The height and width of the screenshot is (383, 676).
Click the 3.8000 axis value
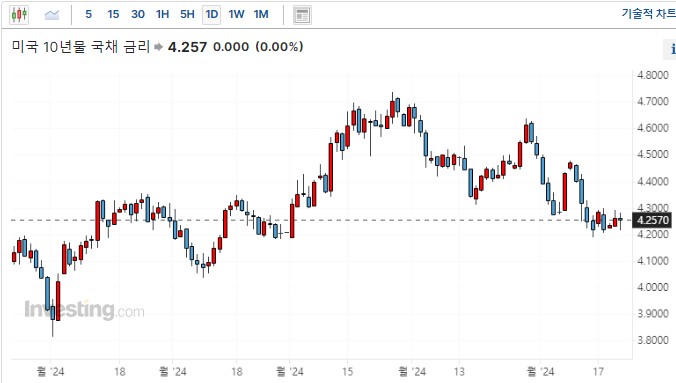tap(653, 340)
